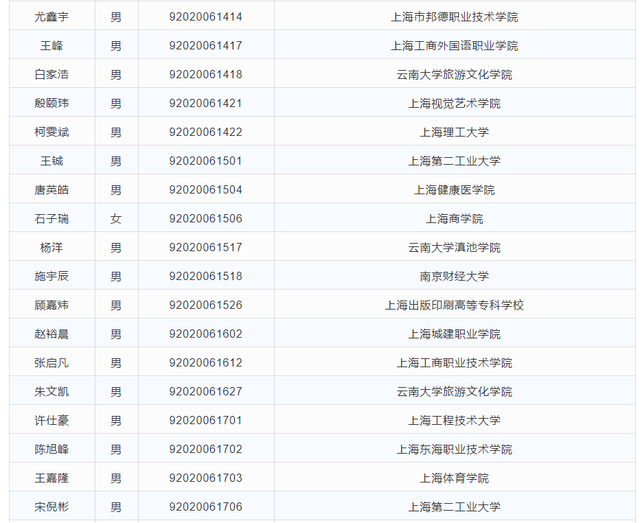Click ID number 92020061414

(x=206, y=17)
